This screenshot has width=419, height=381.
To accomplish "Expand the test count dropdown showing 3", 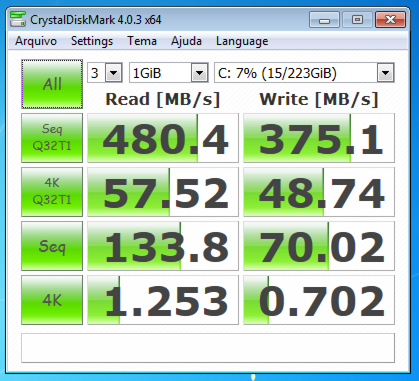I will 114,73.
